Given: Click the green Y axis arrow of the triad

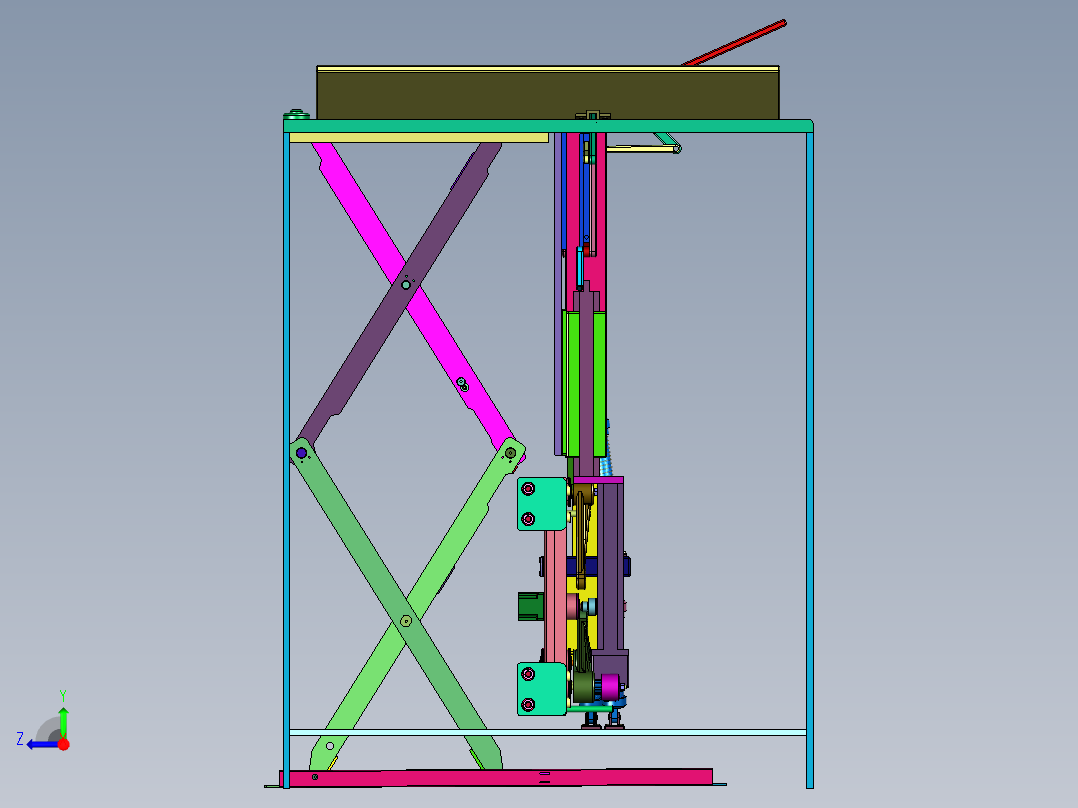Looking at the screenshot, I should [x=63, y=721].
